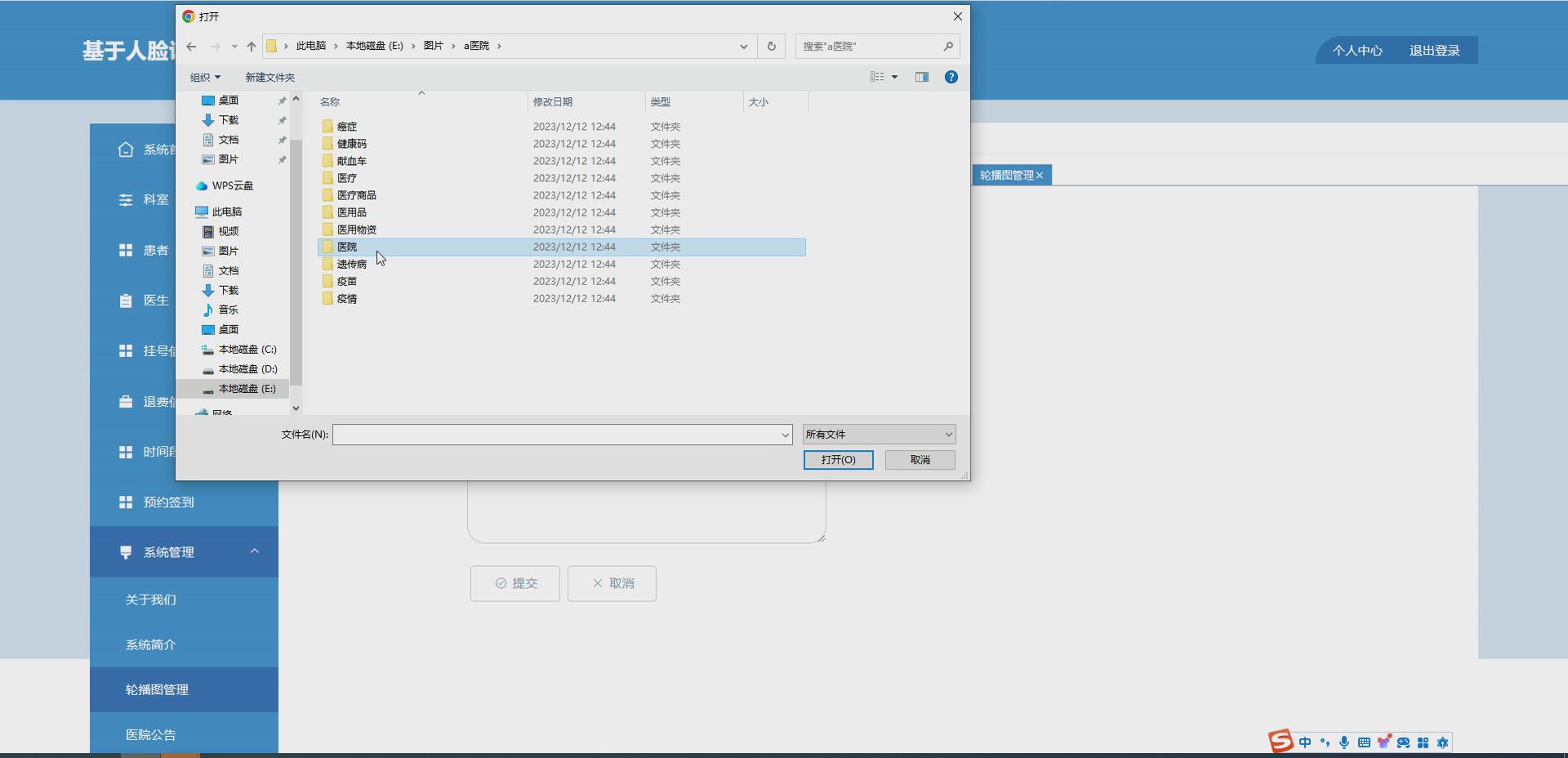Click the search magnifier icon
Image resolution: width=1568 pixels, height=758 pixels.
pyautogui.click(x=948, y=47)
